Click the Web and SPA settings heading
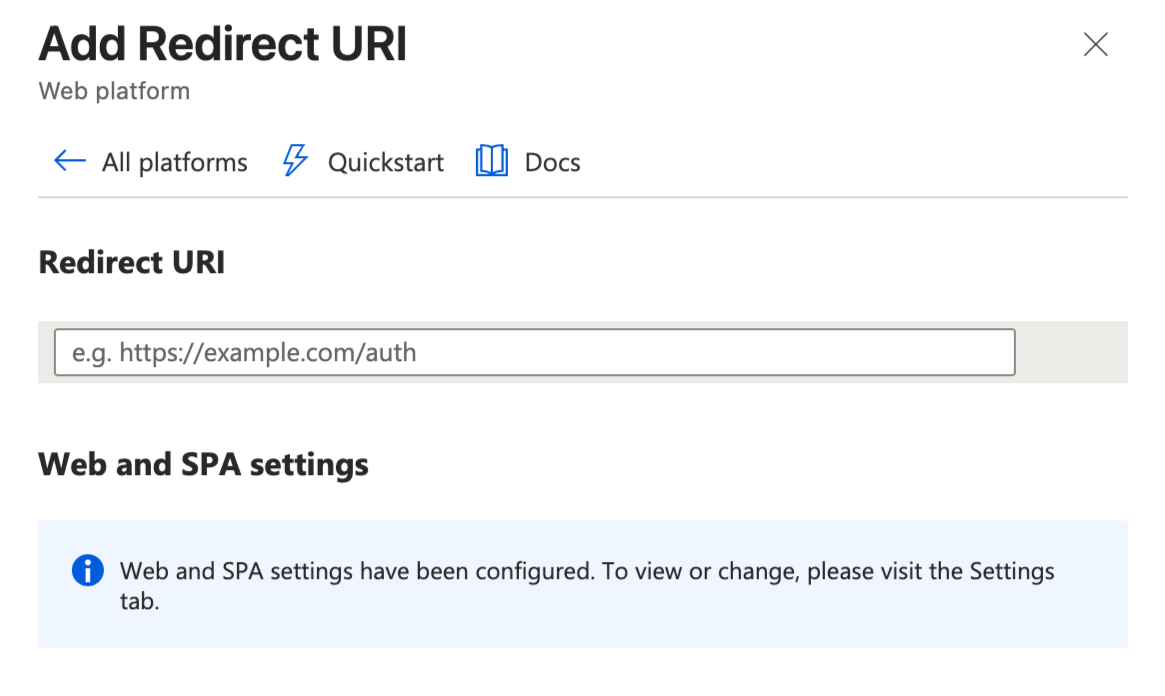 203,464
